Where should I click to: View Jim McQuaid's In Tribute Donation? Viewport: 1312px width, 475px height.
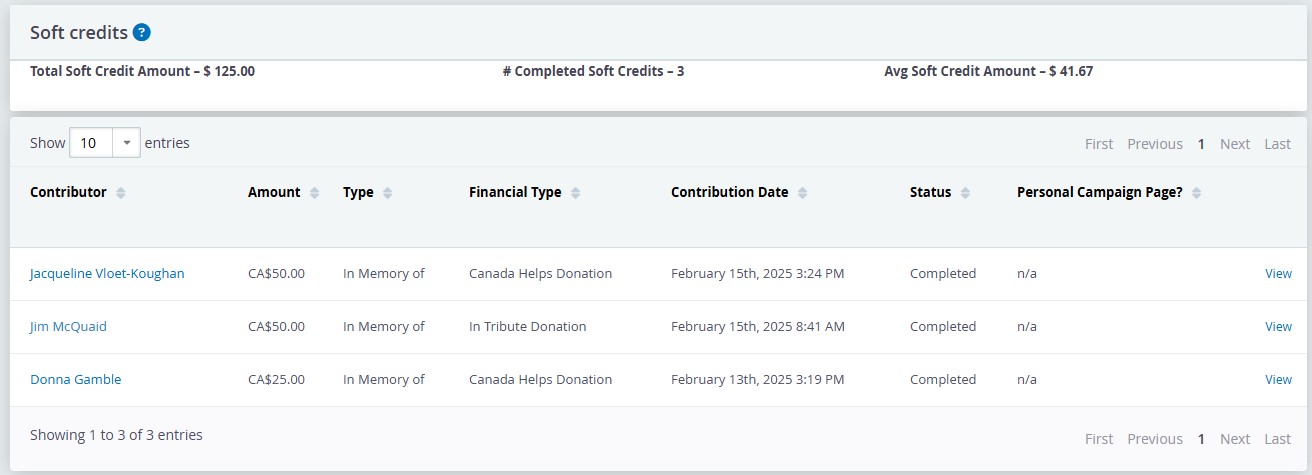[x=1278, y=326]
